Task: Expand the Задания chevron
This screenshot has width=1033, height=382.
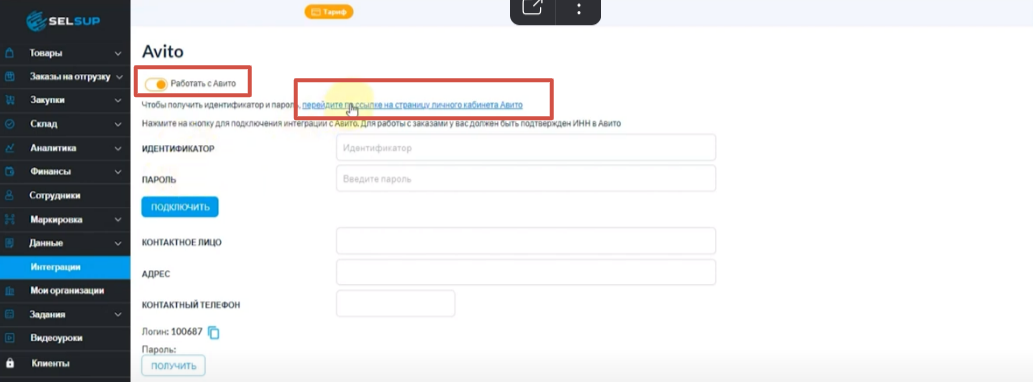Action: point(118,314)
